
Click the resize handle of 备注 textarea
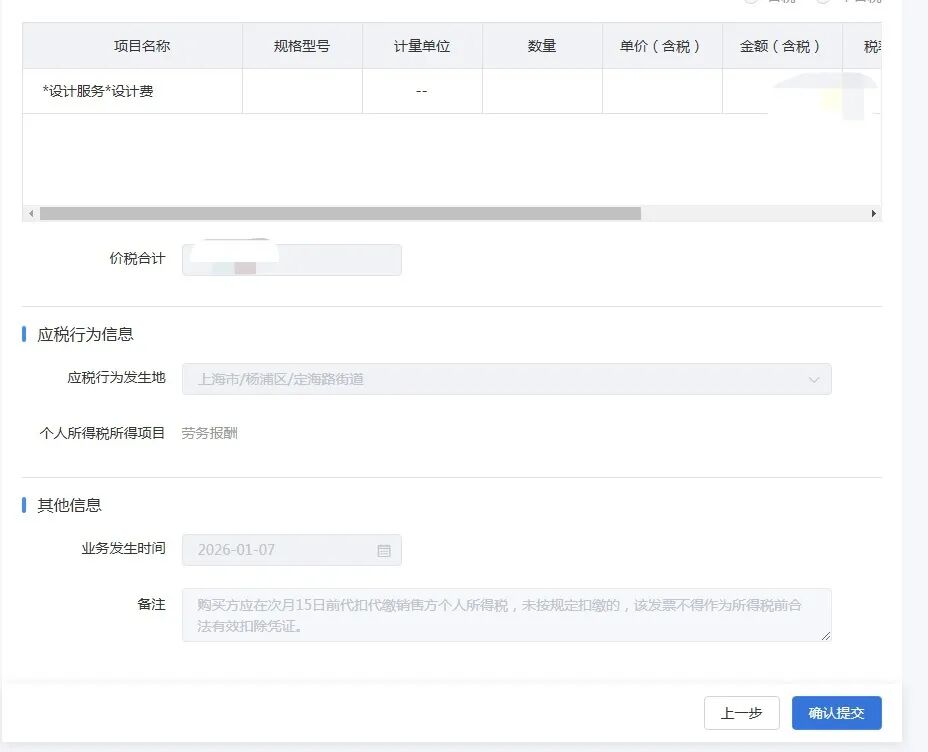[x=825, y=635]
